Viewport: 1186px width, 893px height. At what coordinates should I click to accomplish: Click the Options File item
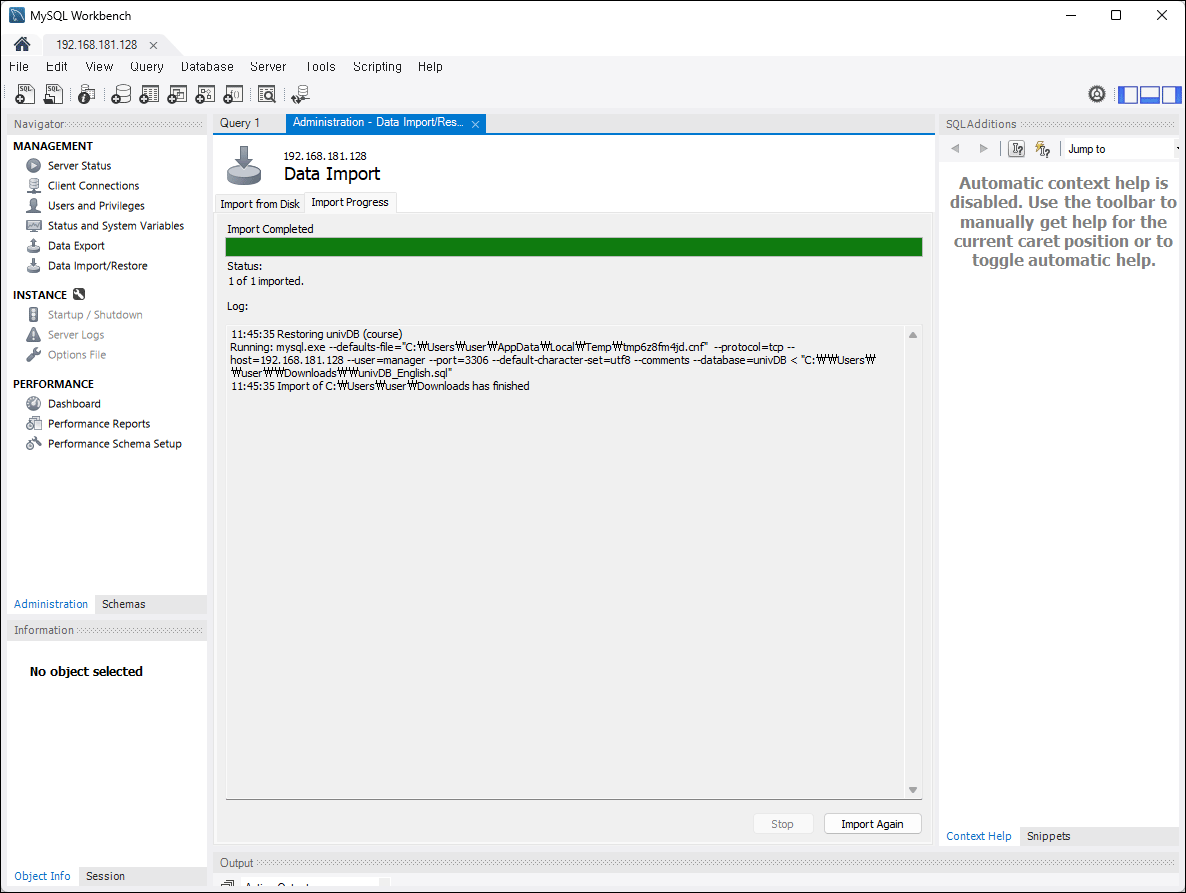[x=76, y=355]
